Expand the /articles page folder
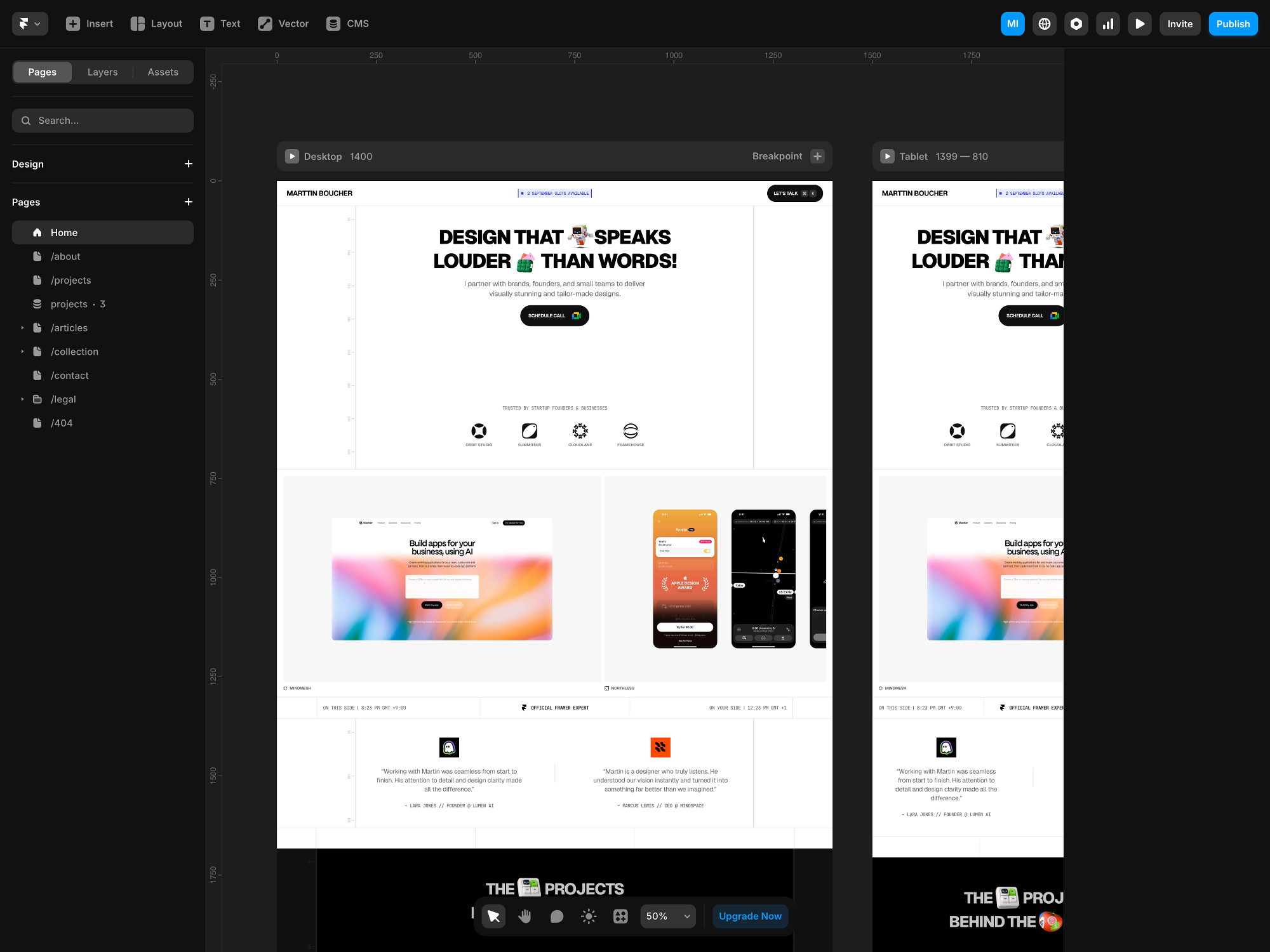The height and width of the screenshot is (952, 1270). tap(22, 327)
